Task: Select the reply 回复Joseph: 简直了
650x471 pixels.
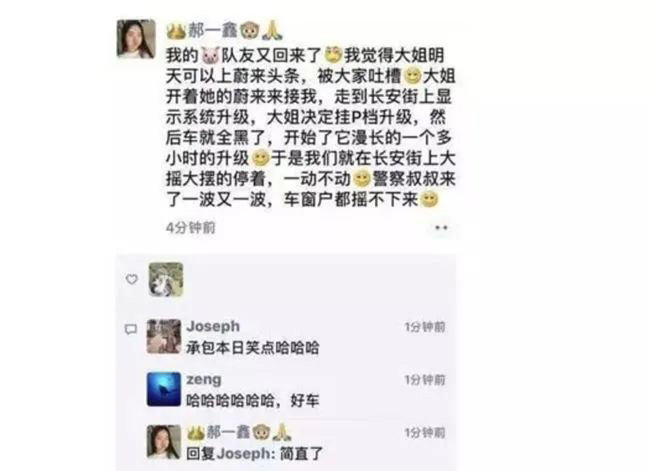Action: [254, 454]
